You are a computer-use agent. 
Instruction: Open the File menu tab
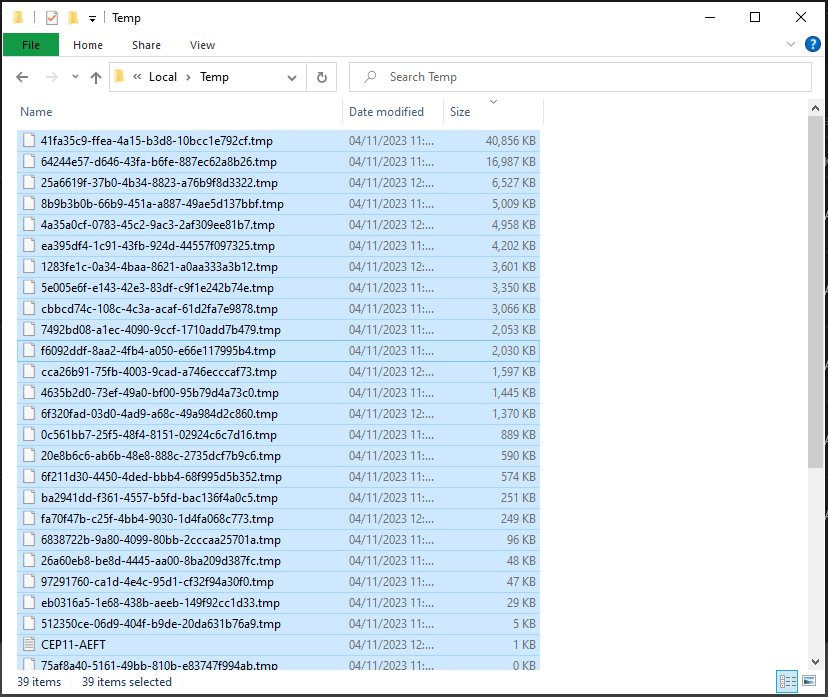pos(31,45)
